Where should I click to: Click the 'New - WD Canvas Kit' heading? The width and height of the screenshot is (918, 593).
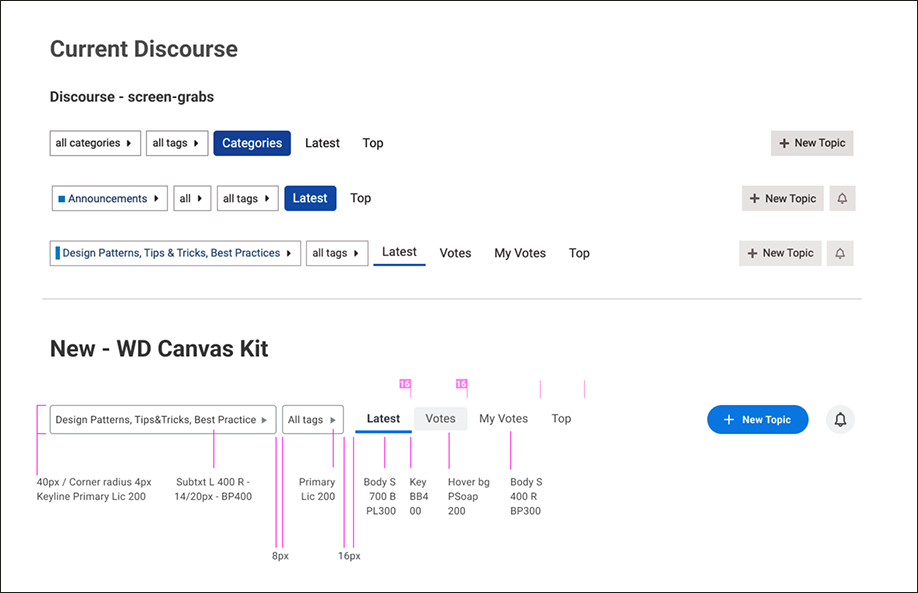[x=159, y=349]
